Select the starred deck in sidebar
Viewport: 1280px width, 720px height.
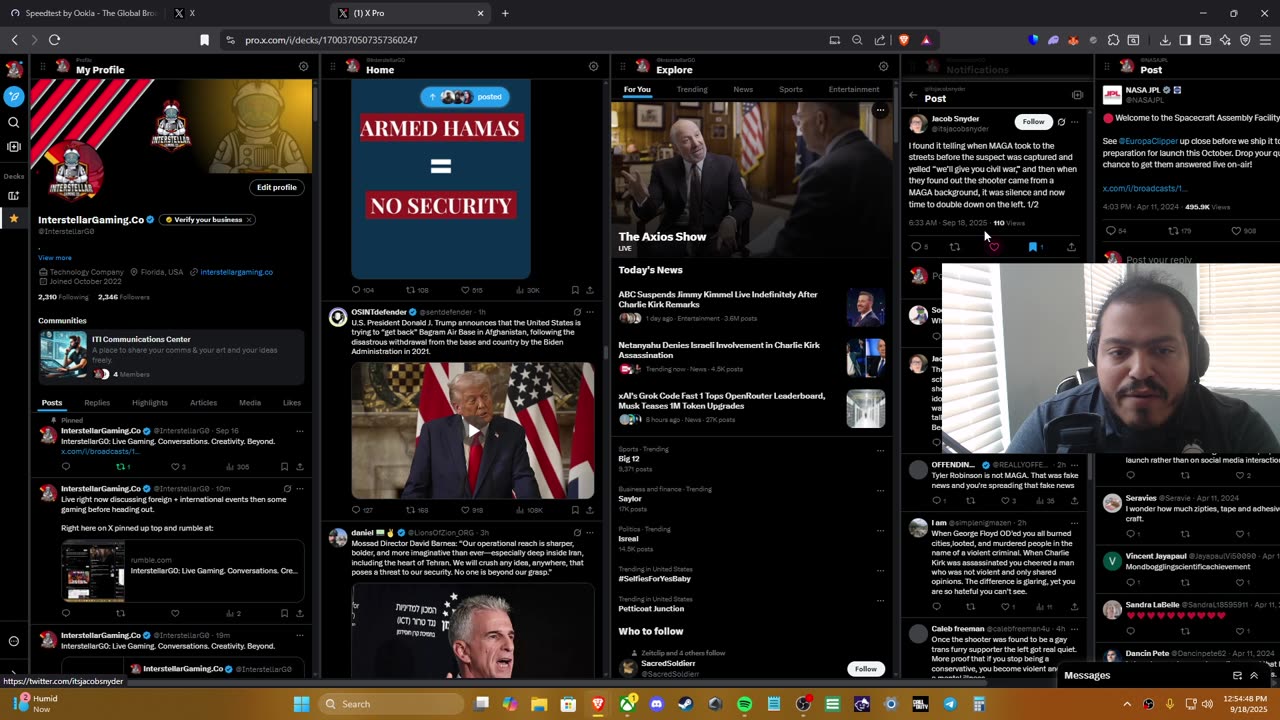[x=14, y=218]
